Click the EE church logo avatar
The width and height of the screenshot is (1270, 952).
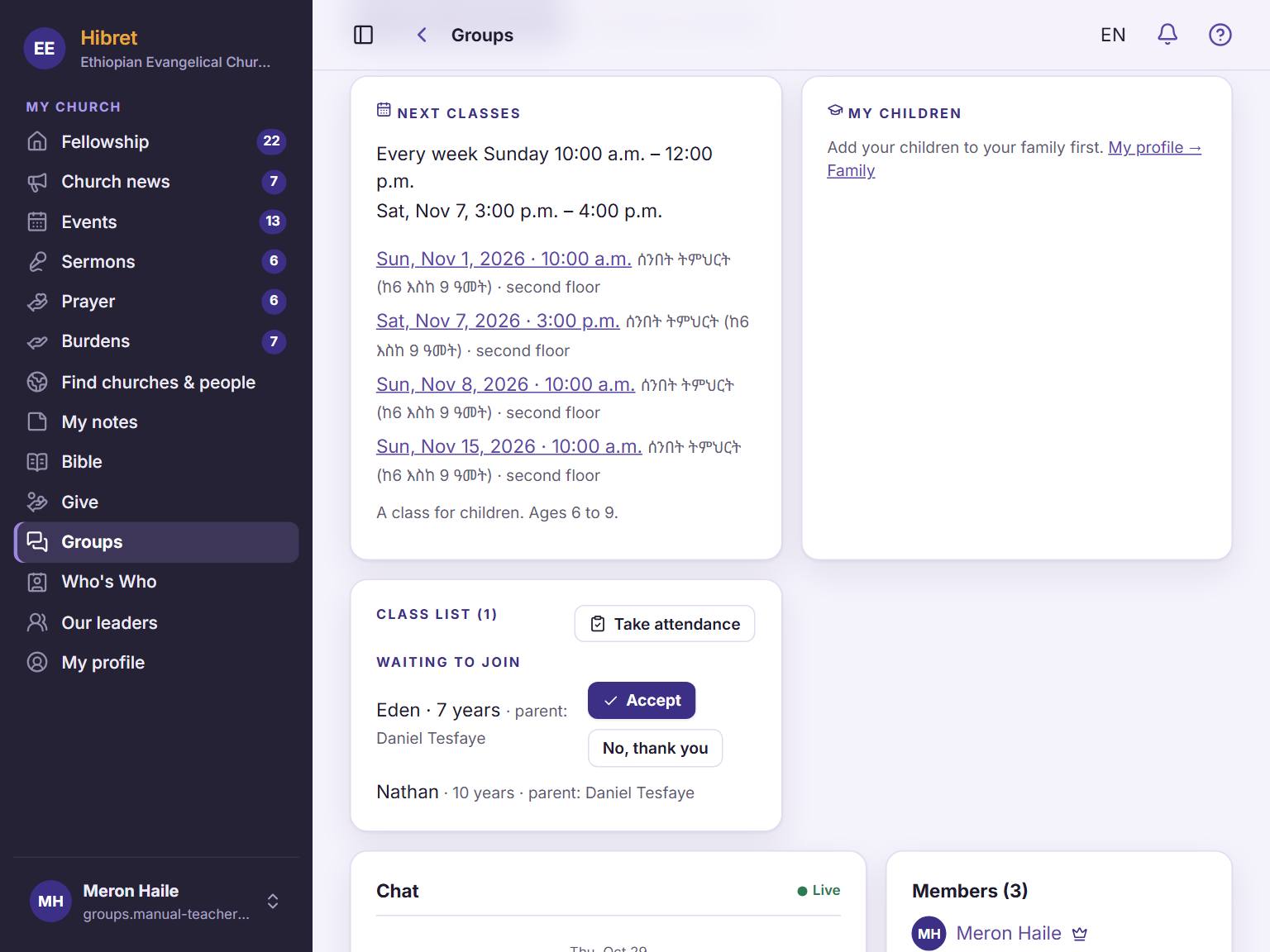(45, 49)
